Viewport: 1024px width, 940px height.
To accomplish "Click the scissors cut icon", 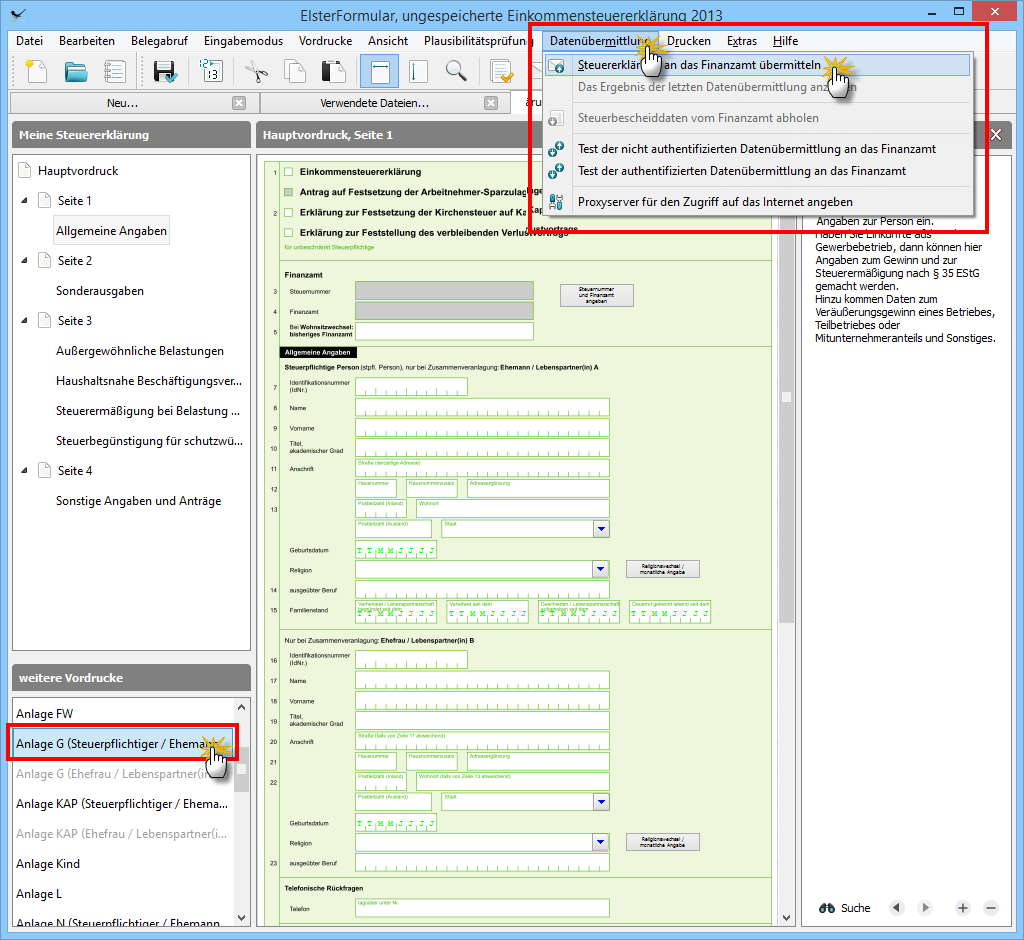I will pos(256,71).
